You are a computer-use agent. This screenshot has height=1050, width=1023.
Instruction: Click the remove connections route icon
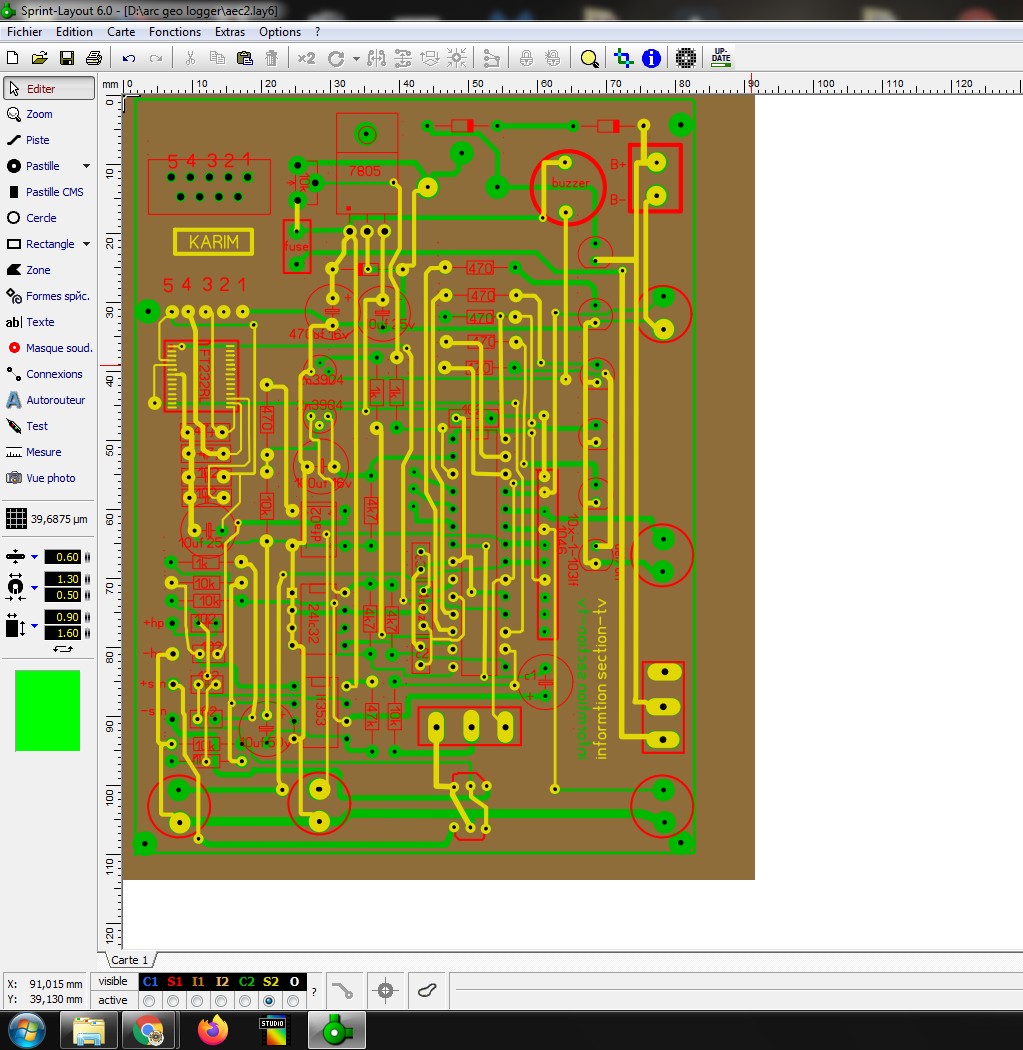pyautogui.click(x=491, y=58)
